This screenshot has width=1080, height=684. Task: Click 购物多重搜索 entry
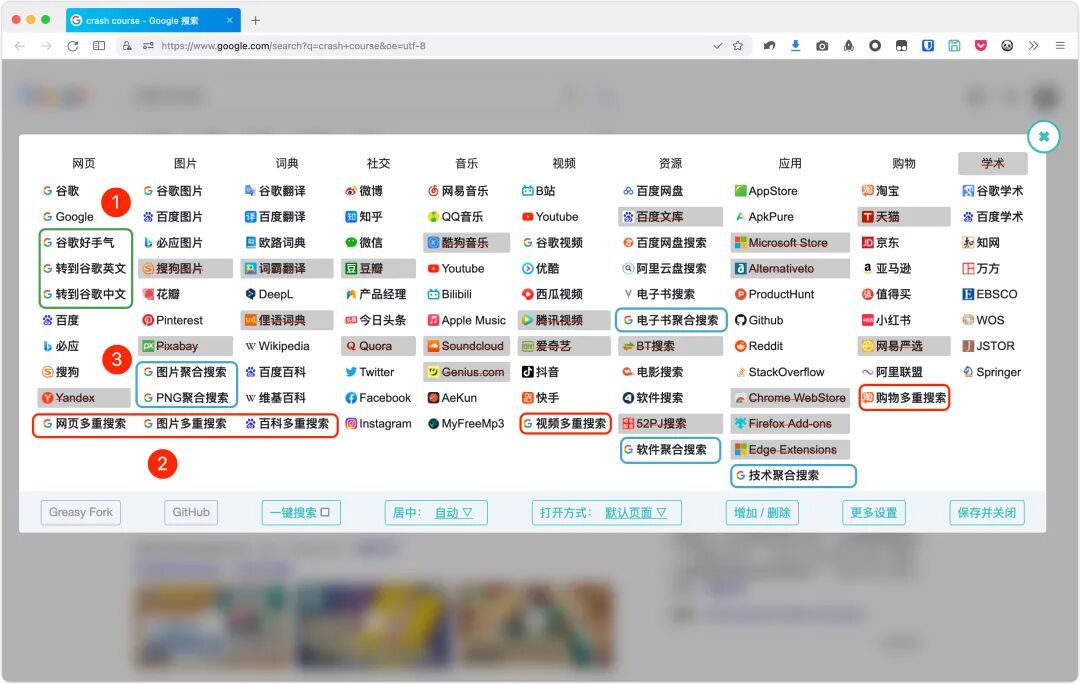pyautogui.click(x=904, y=397)
